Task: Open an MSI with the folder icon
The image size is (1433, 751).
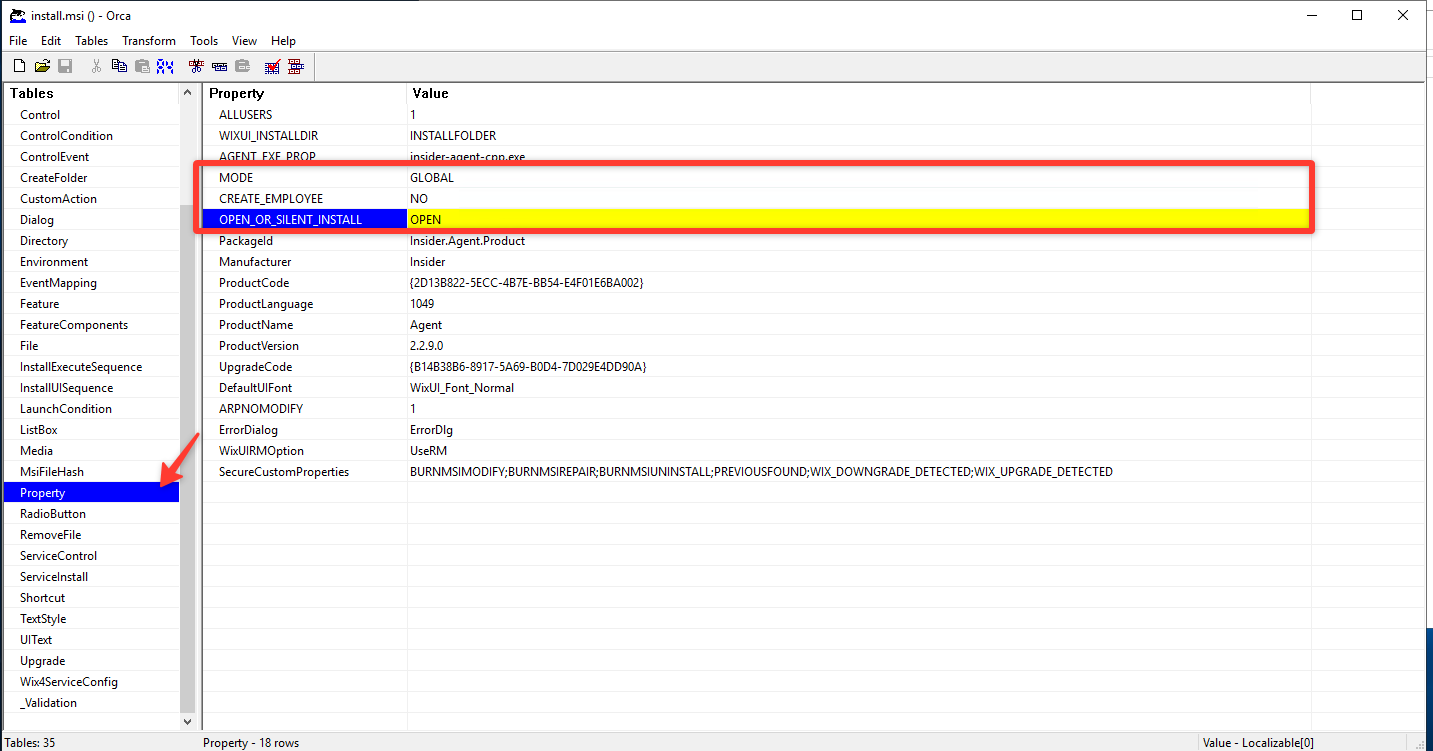Action: pos(42,66)
